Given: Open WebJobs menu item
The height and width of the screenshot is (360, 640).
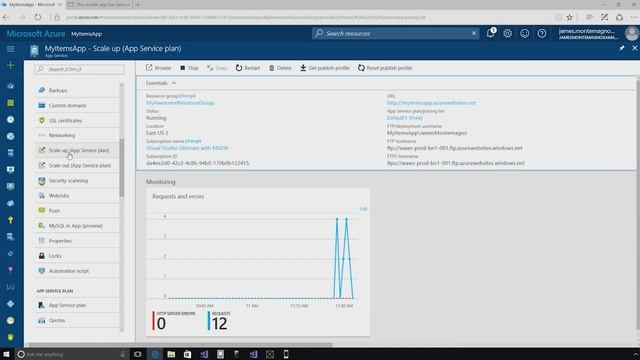Looking at the screenshot, I should [78, 196].
